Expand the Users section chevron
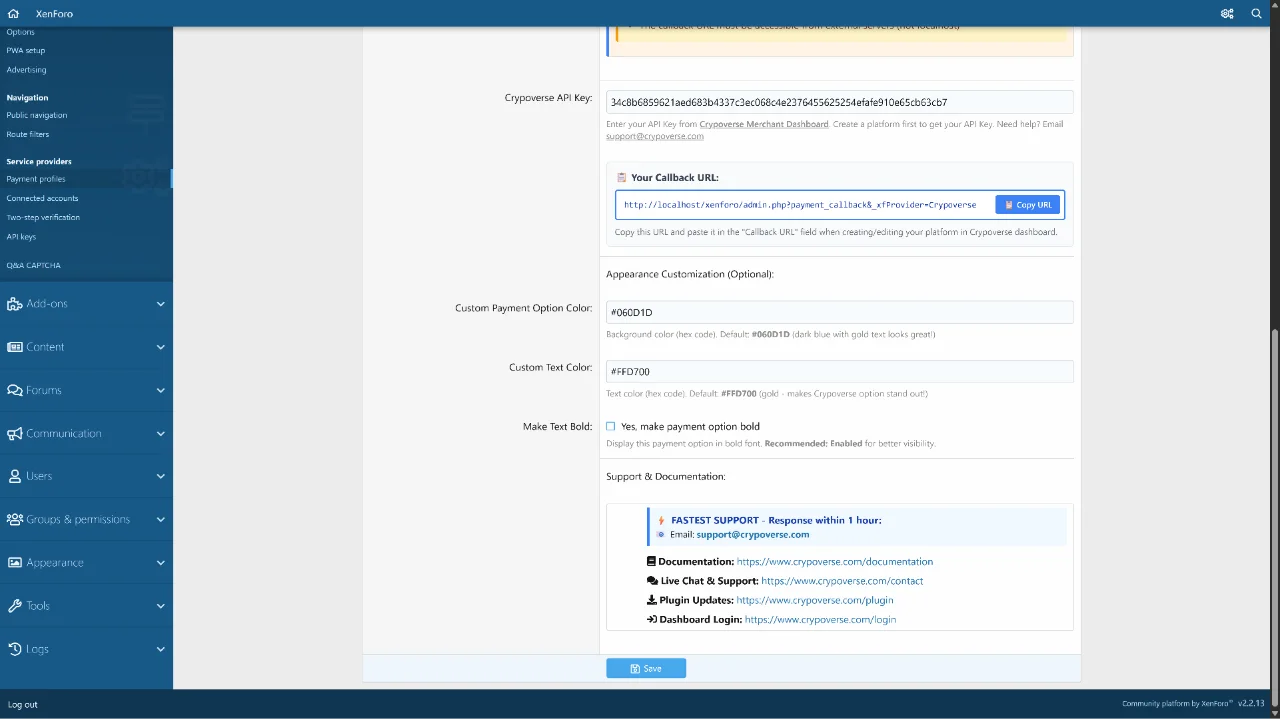 pos(160,477)
